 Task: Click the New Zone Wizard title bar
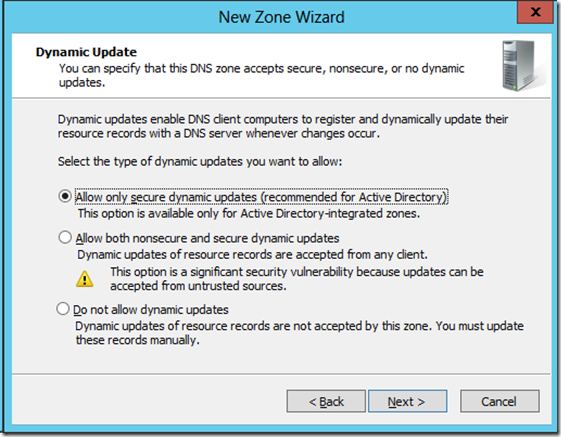click(281, 17)
